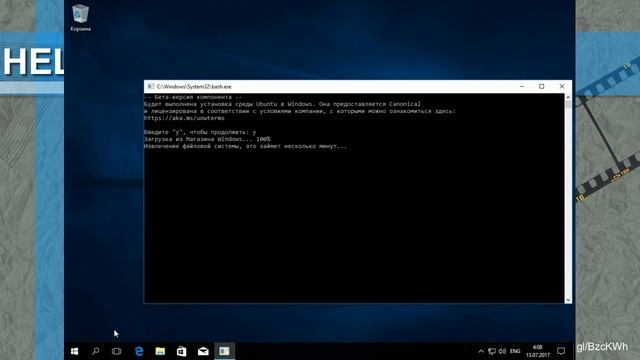
Task: Click the line ending with 100%
Action: 207,139
